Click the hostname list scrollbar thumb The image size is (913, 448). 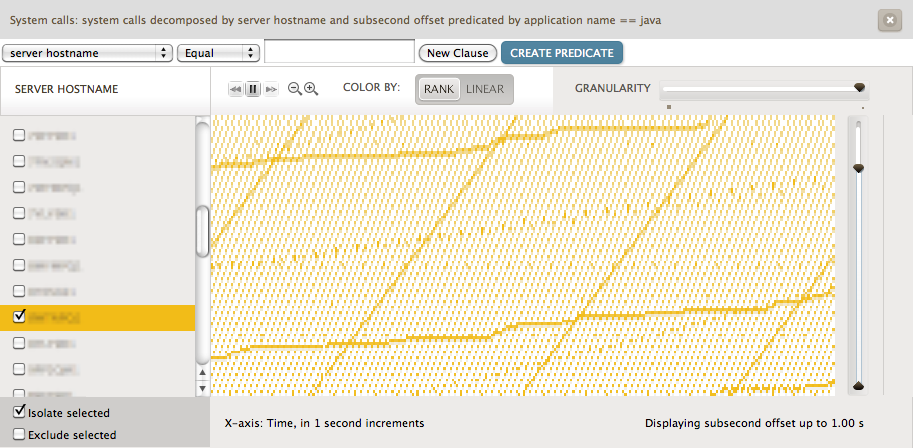tap(202, 232)
